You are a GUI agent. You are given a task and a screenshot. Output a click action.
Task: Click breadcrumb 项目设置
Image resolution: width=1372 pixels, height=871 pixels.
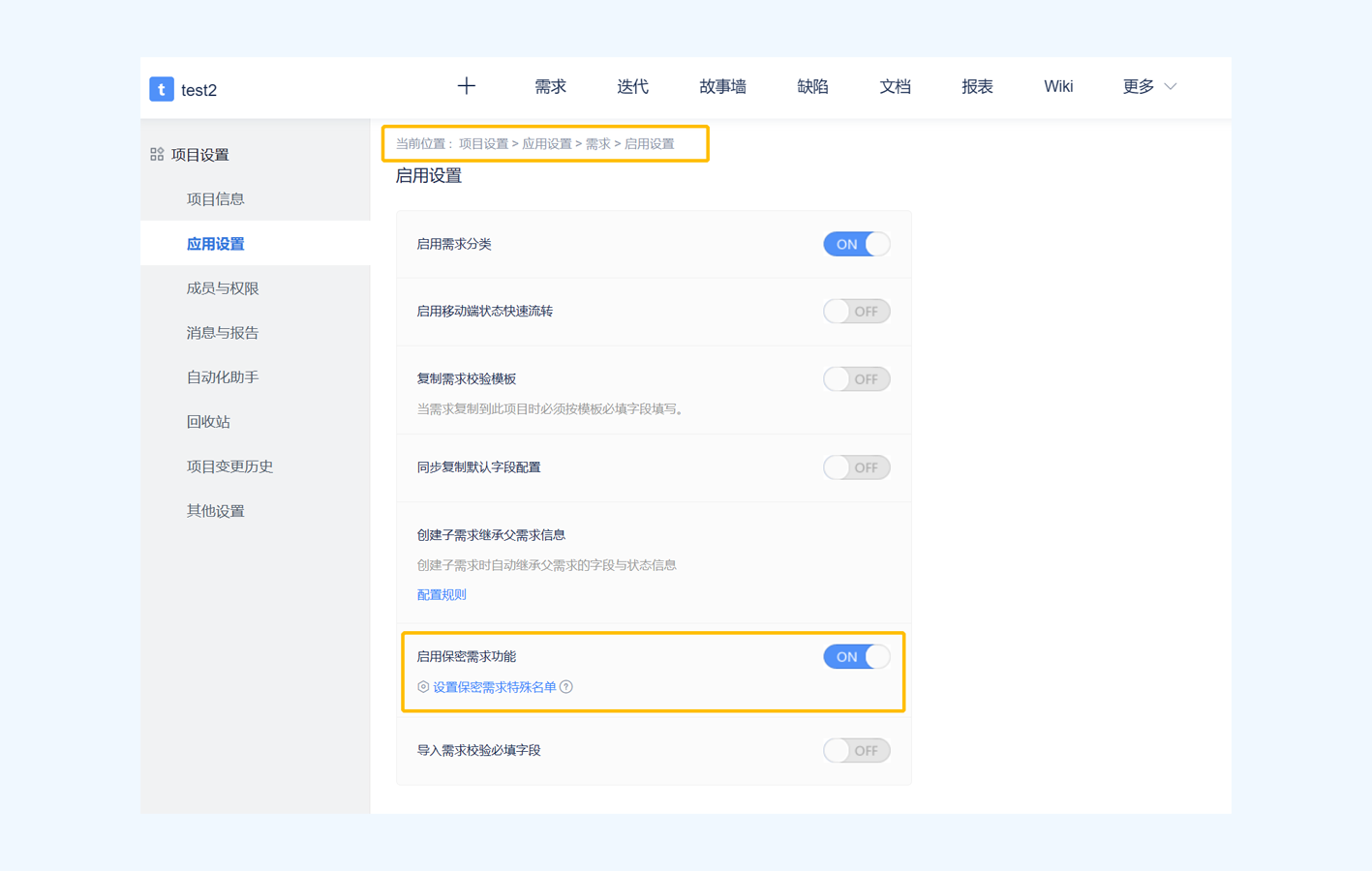[x=483, y=144]
